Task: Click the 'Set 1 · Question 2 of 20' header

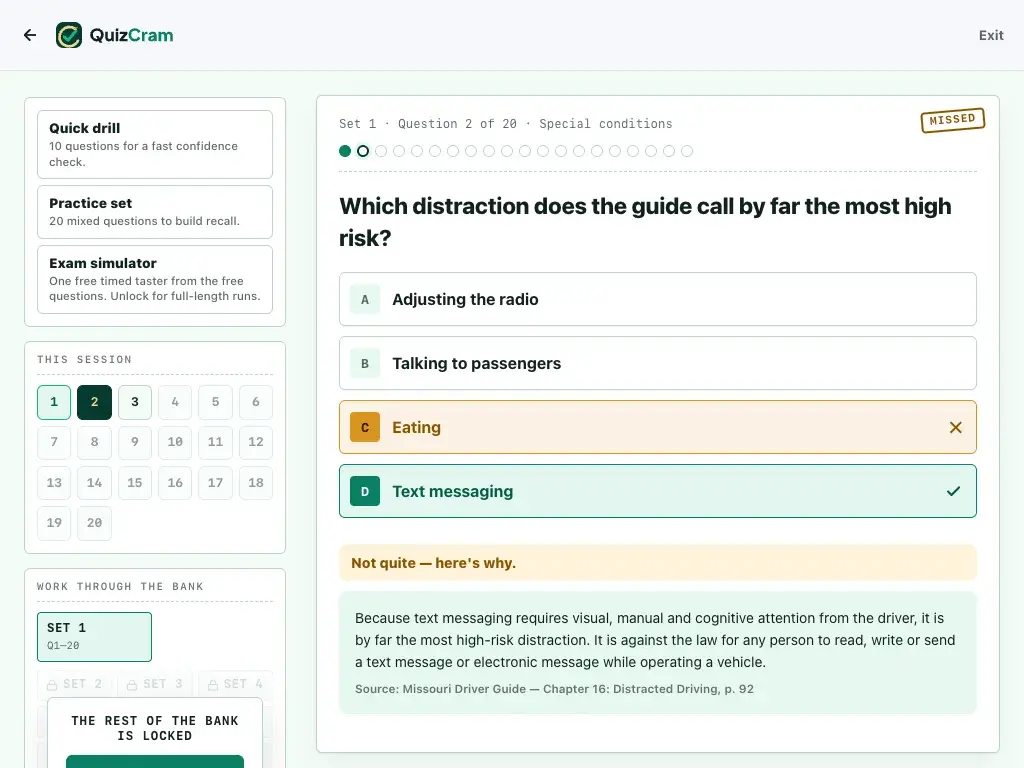Action: 506,124
